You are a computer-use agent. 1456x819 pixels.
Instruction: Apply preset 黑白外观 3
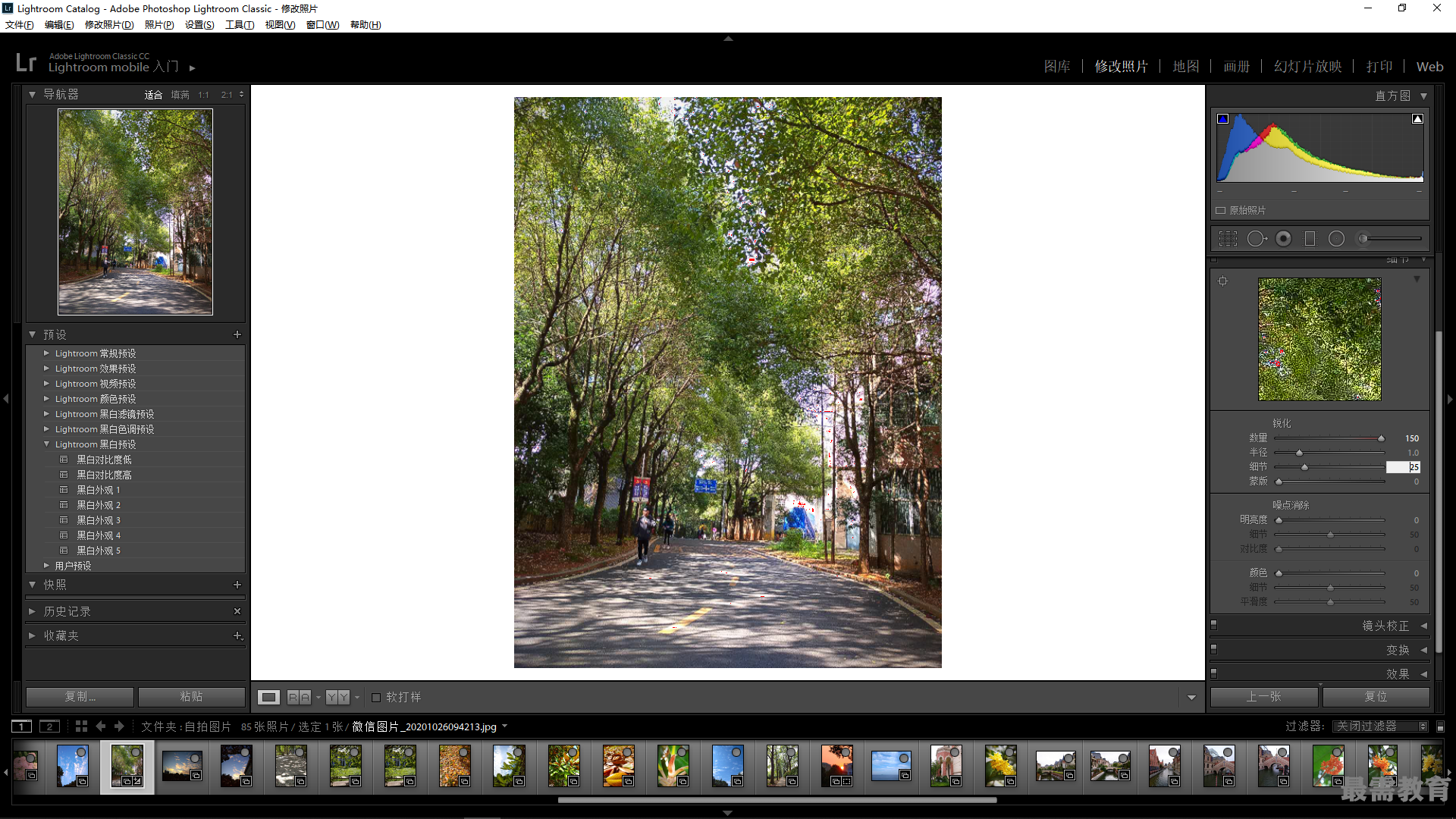click(x=99, y=520)
